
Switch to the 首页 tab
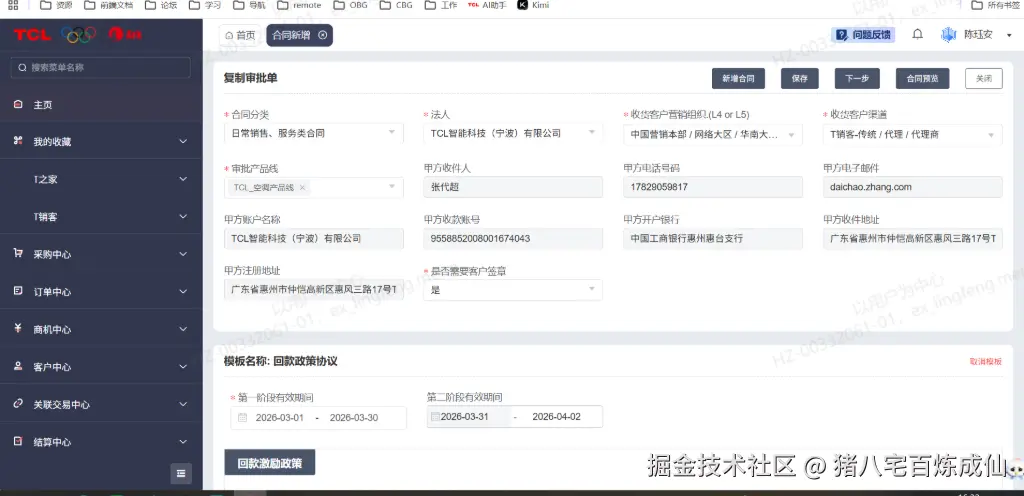coord(240,35)
